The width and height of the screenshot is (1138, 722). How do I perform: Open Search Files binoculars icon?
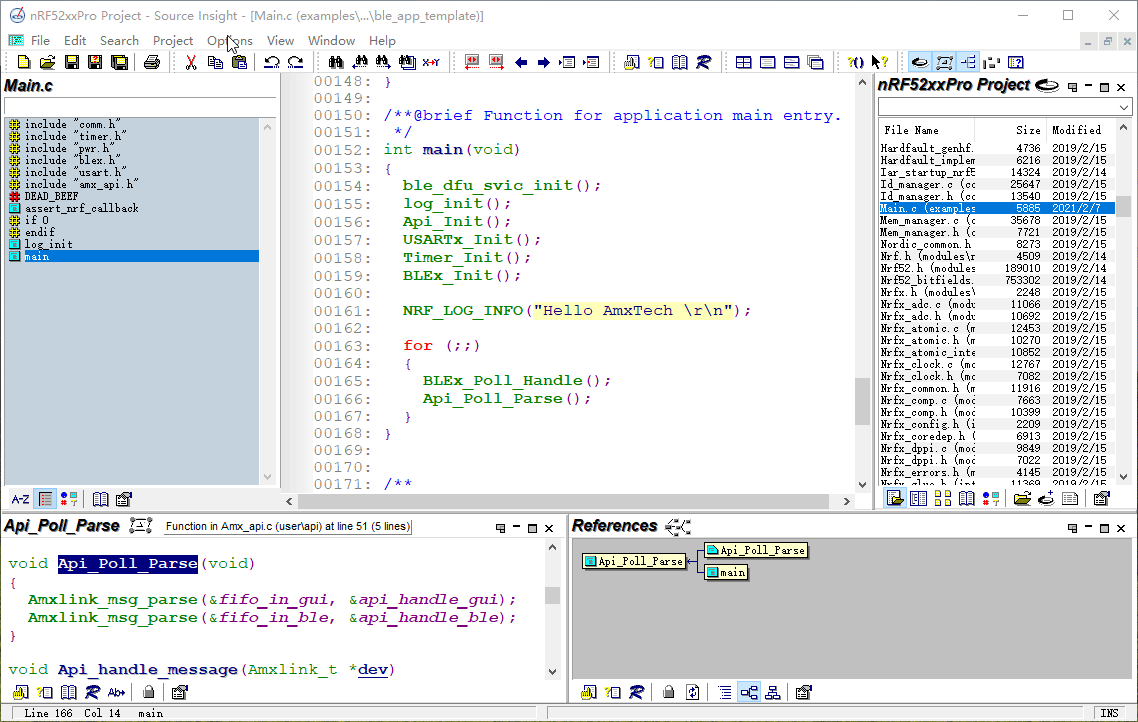pos(407,62)
